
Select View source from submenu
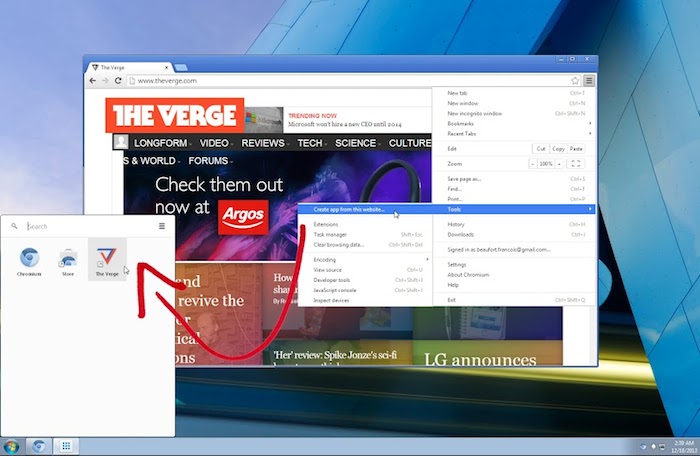point(365,270)
